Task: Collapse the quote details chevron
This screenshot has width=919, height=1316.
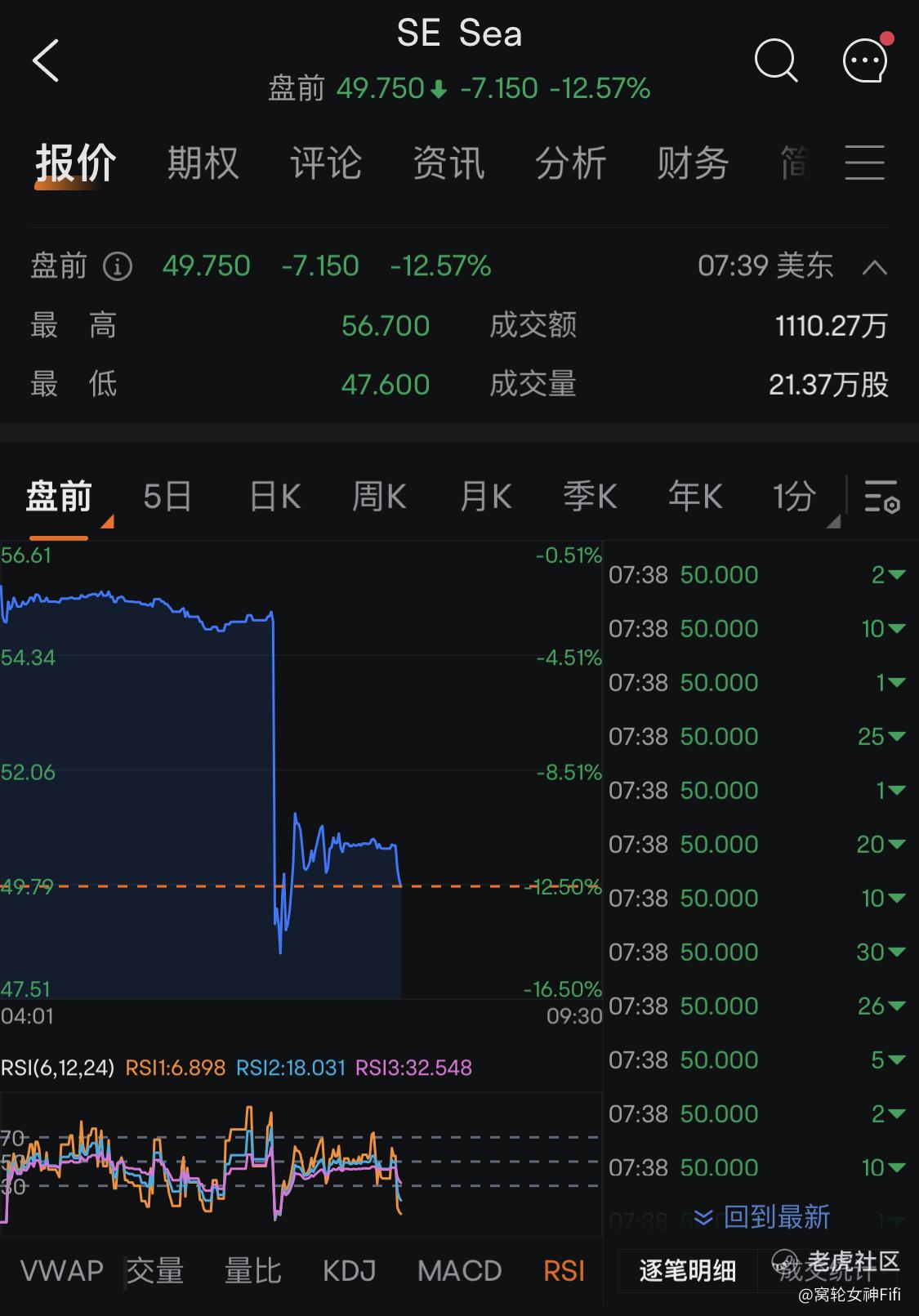Action: 874,267
